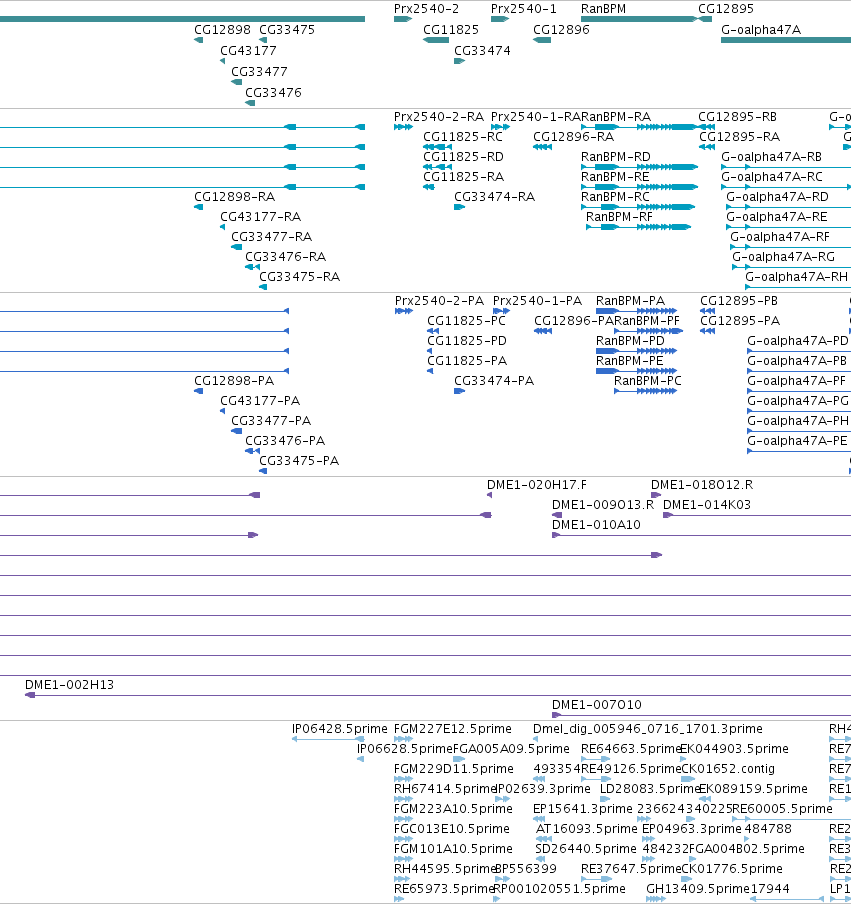Viewport: 851px width, 904px height.
Task: Select protein CG12895-PB
Action: (x=739, y=301)
